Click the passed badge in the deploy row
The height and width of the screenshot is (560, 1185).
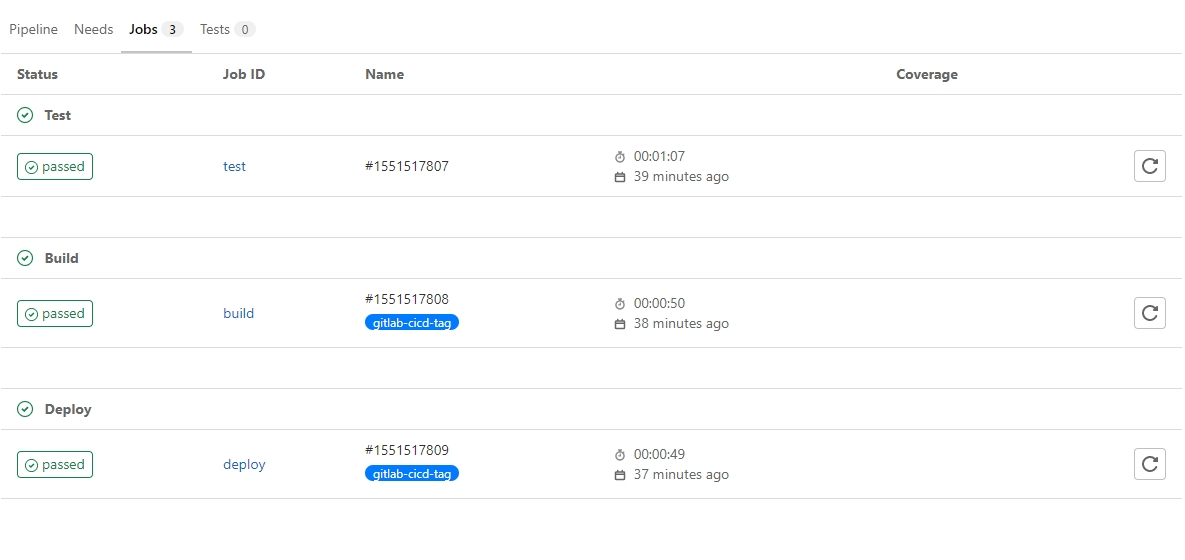pos(55,464)
